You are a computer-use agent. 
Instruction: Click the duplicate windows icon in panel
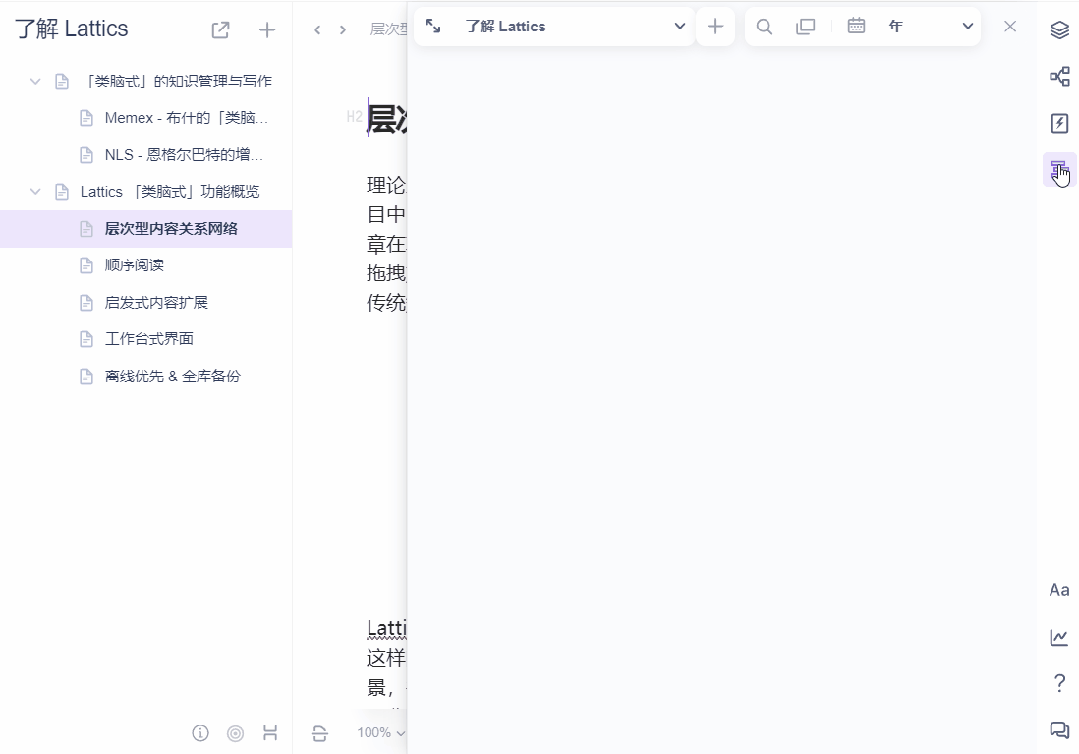click(805, 26)
